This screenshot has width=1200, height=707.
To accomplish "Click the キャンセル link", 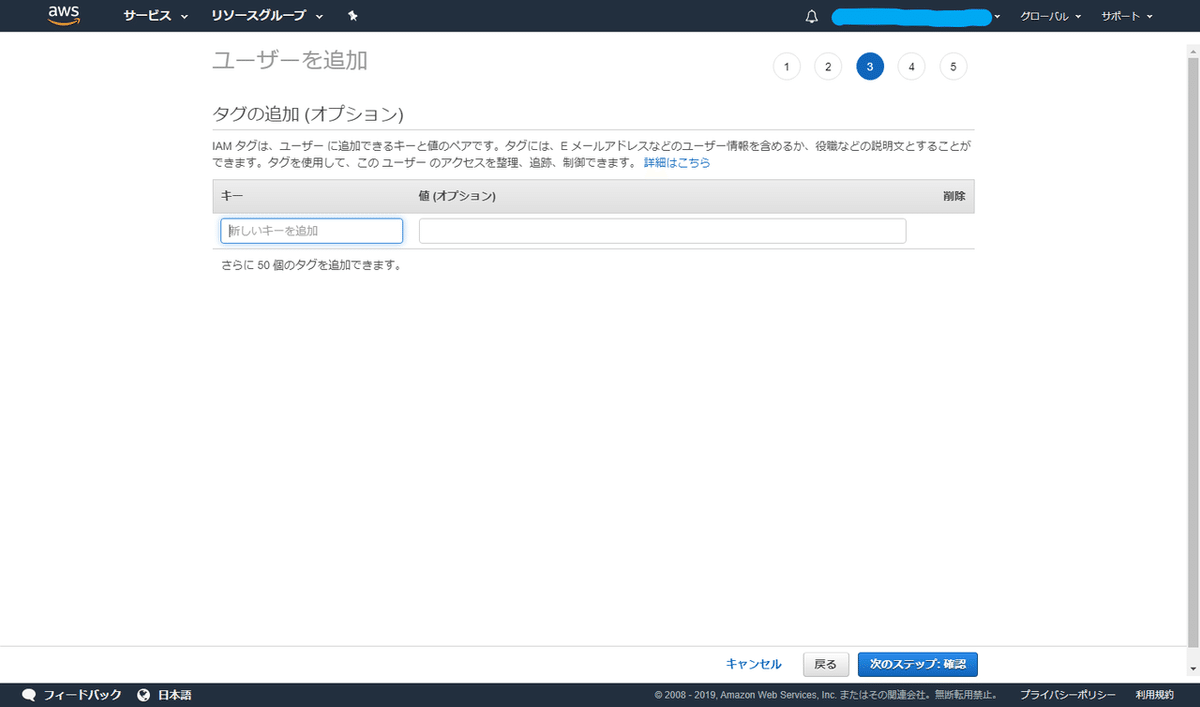I will pos(753,663).
